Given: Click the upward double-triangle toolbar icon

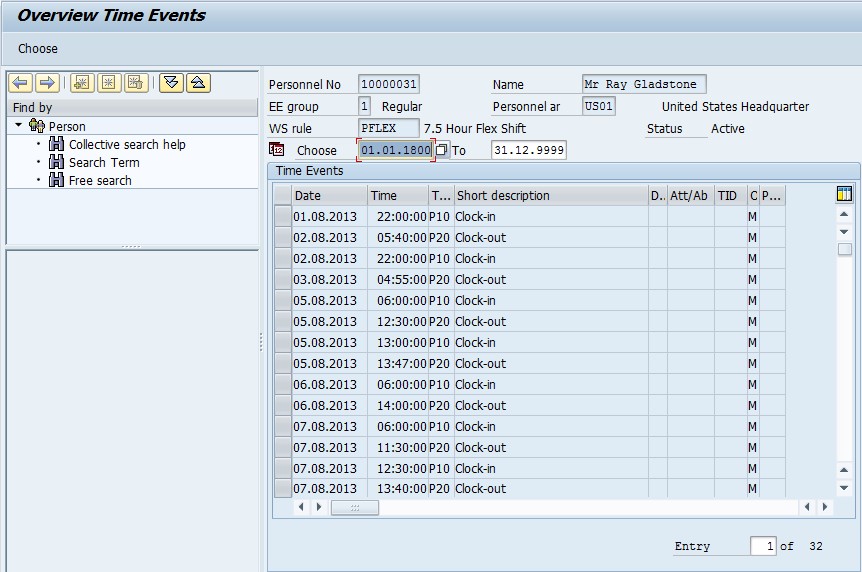Looking at the screenshot, I should 197,83.
